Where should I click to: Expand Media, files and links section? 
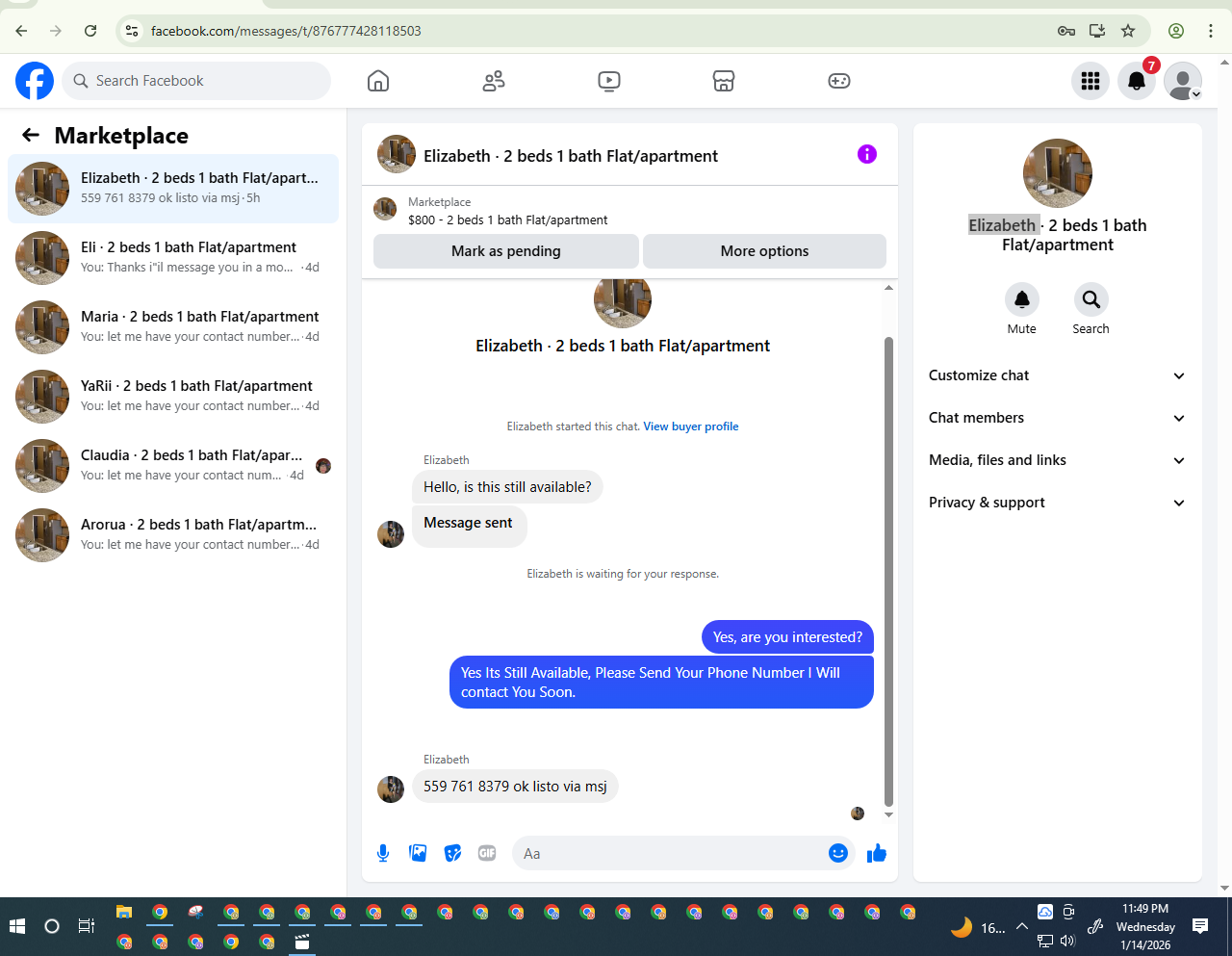click(1057, 460)
